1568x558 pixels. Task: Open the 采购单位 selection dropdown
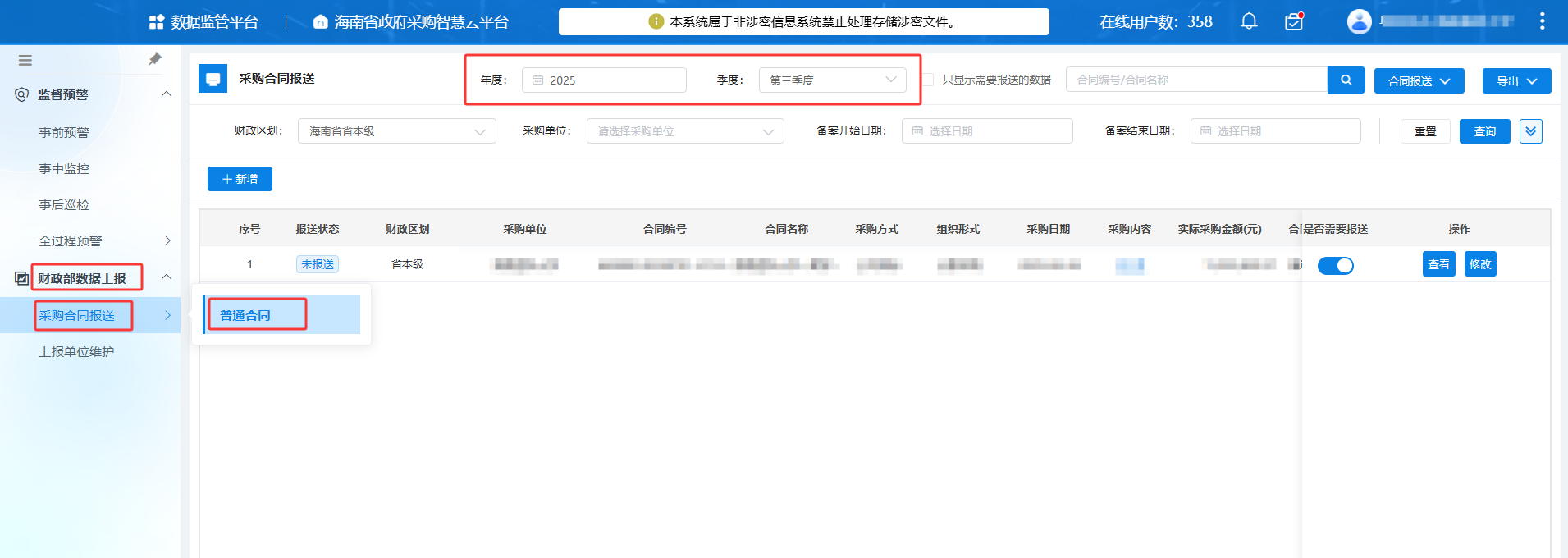click(x=684, y=131)
